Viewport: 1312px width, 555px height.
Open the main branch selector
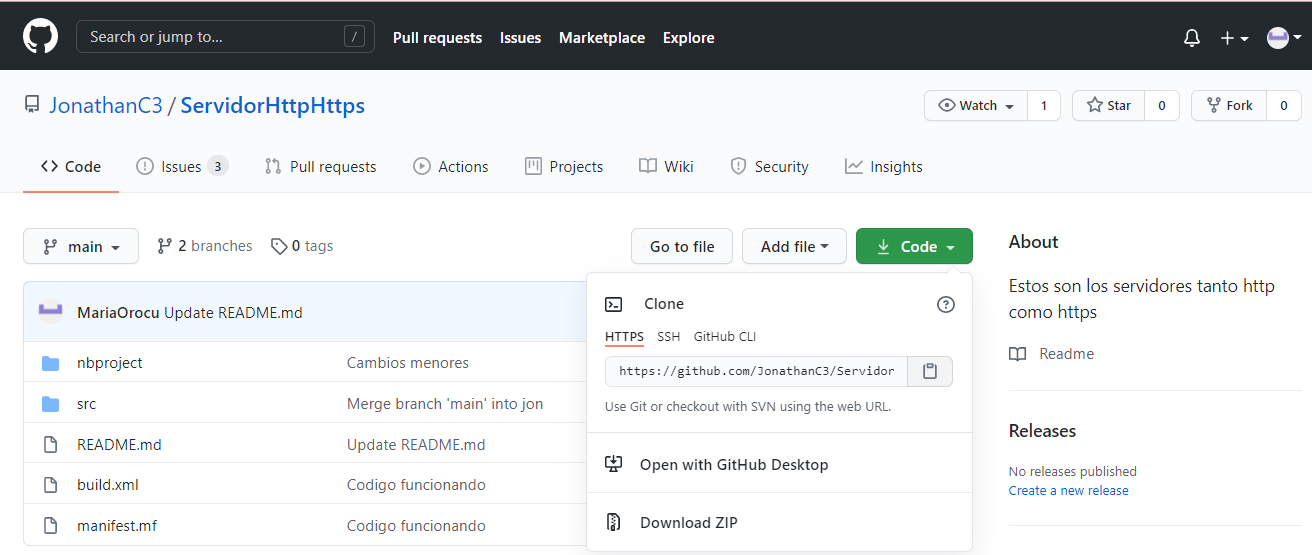pos(81,247)
